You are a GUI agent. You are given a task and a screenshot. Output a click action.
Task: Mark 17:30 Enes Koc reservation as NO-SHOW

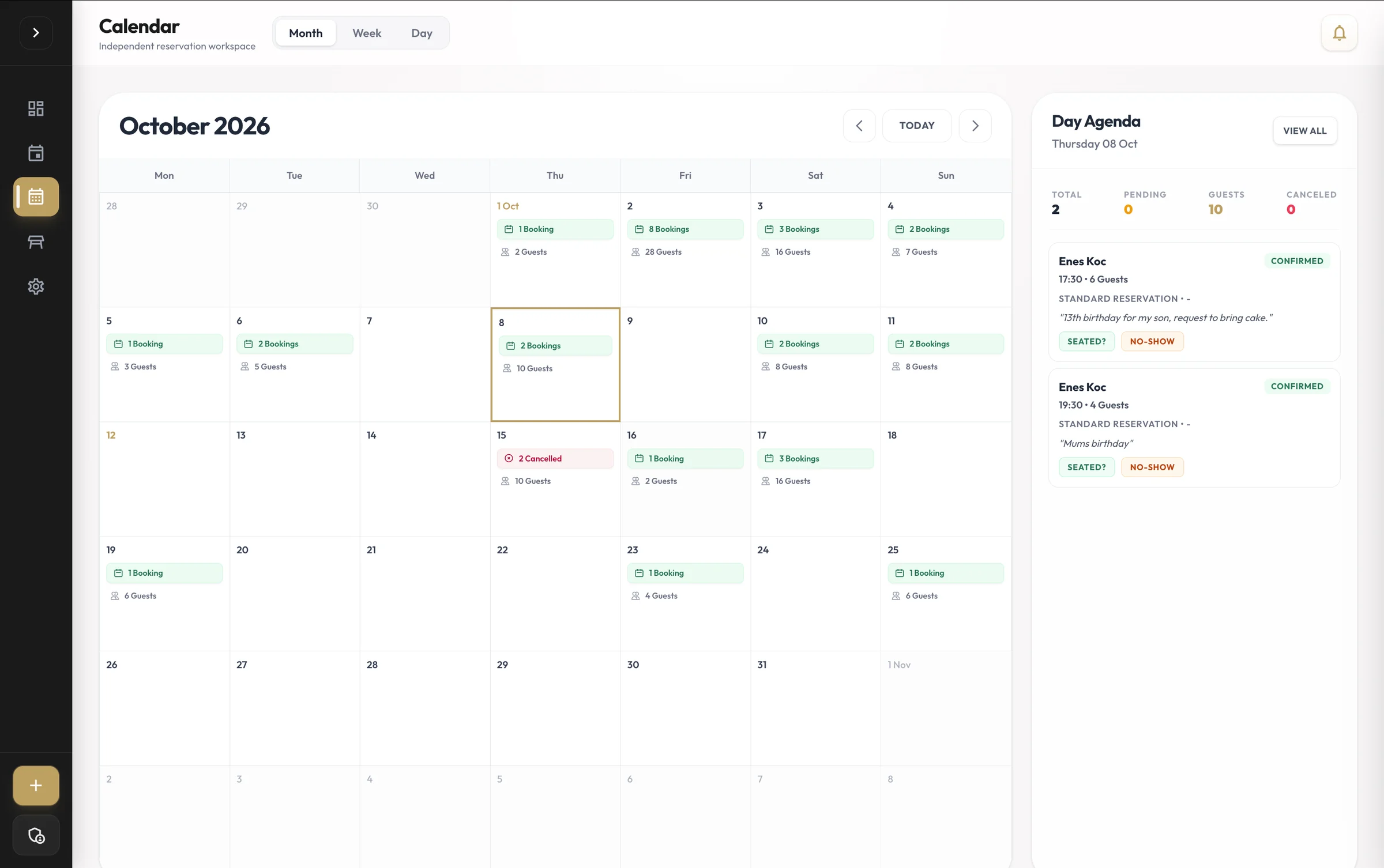pyautogui.click(x=1152, y=341)
